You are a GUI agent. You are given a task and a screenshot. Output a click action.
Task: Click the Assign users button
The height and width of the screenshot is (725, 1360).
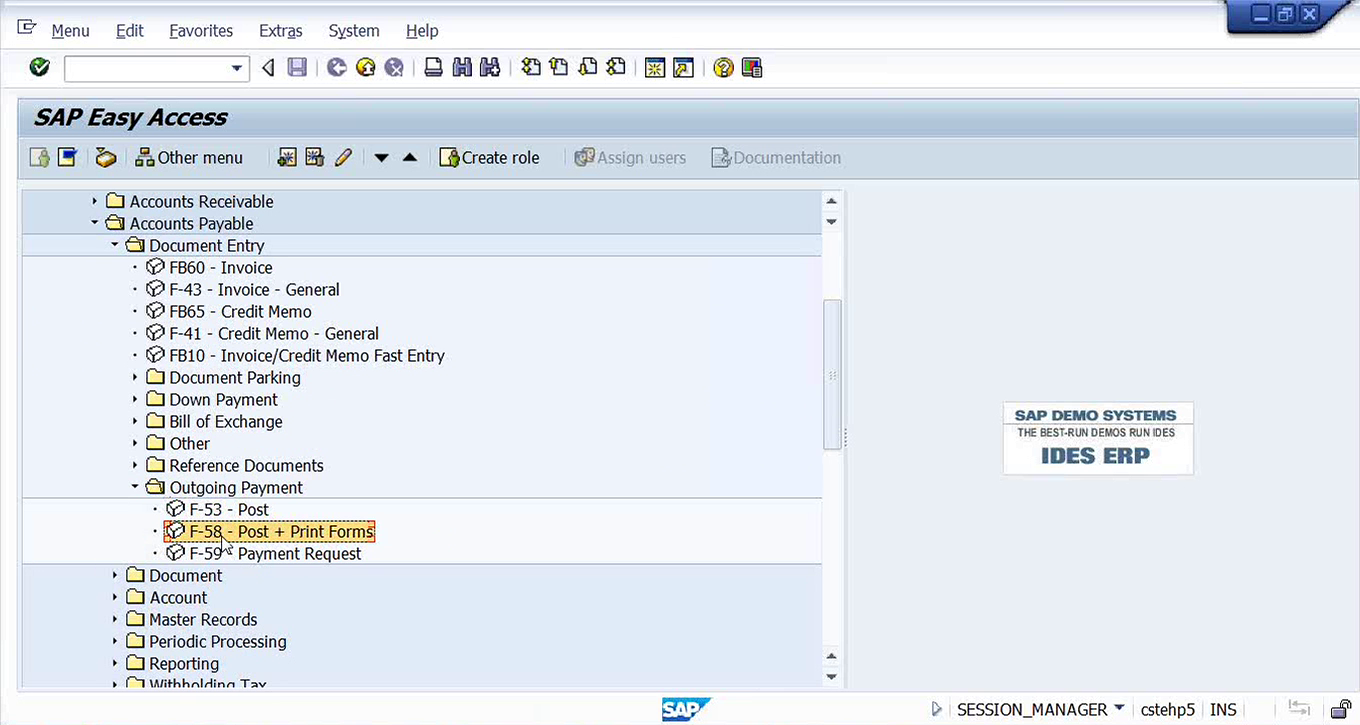pos(630,157)
